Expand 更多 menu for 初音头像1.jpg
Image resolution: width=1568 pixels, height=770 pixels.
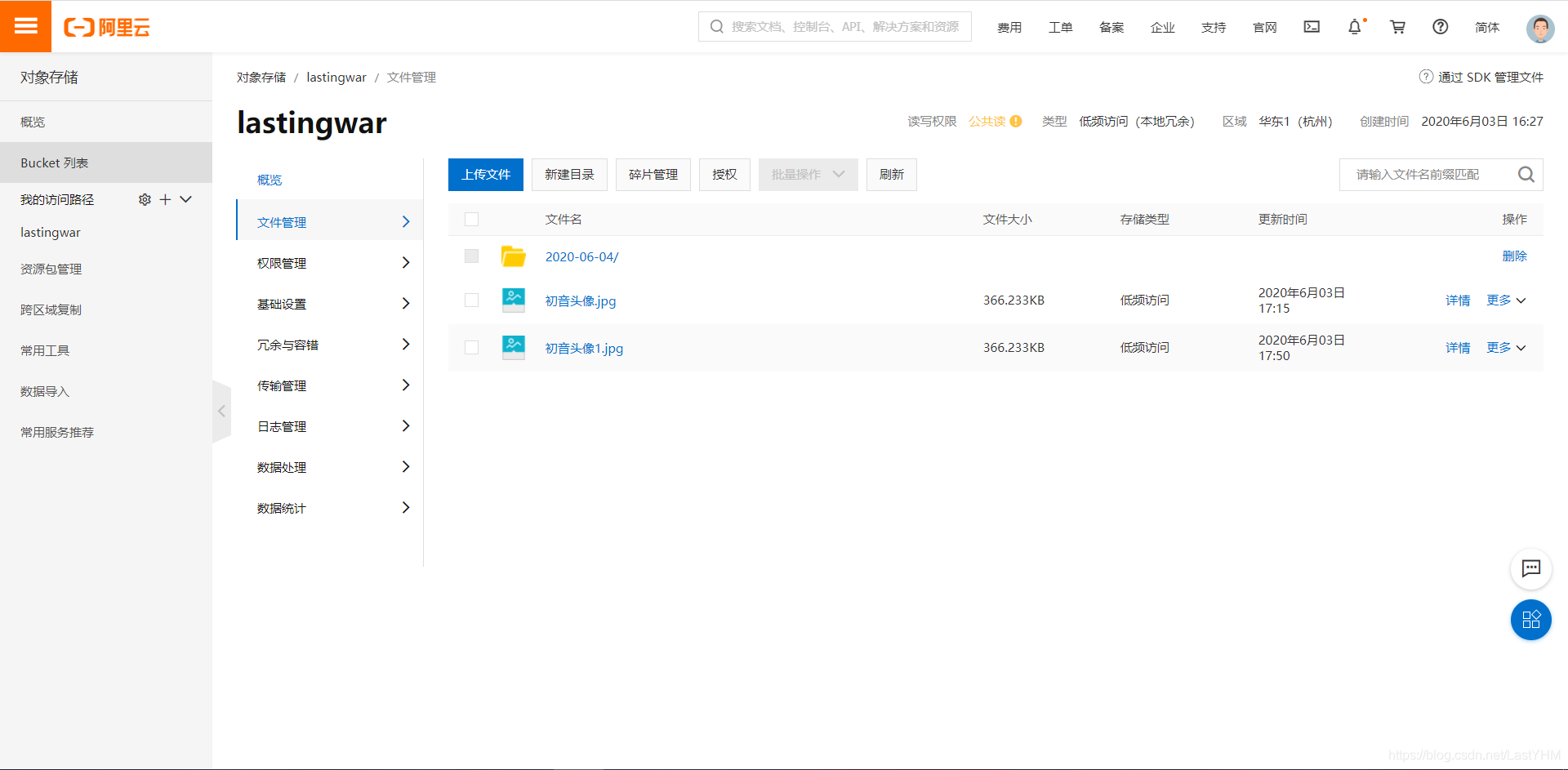tap(1506, 348)
